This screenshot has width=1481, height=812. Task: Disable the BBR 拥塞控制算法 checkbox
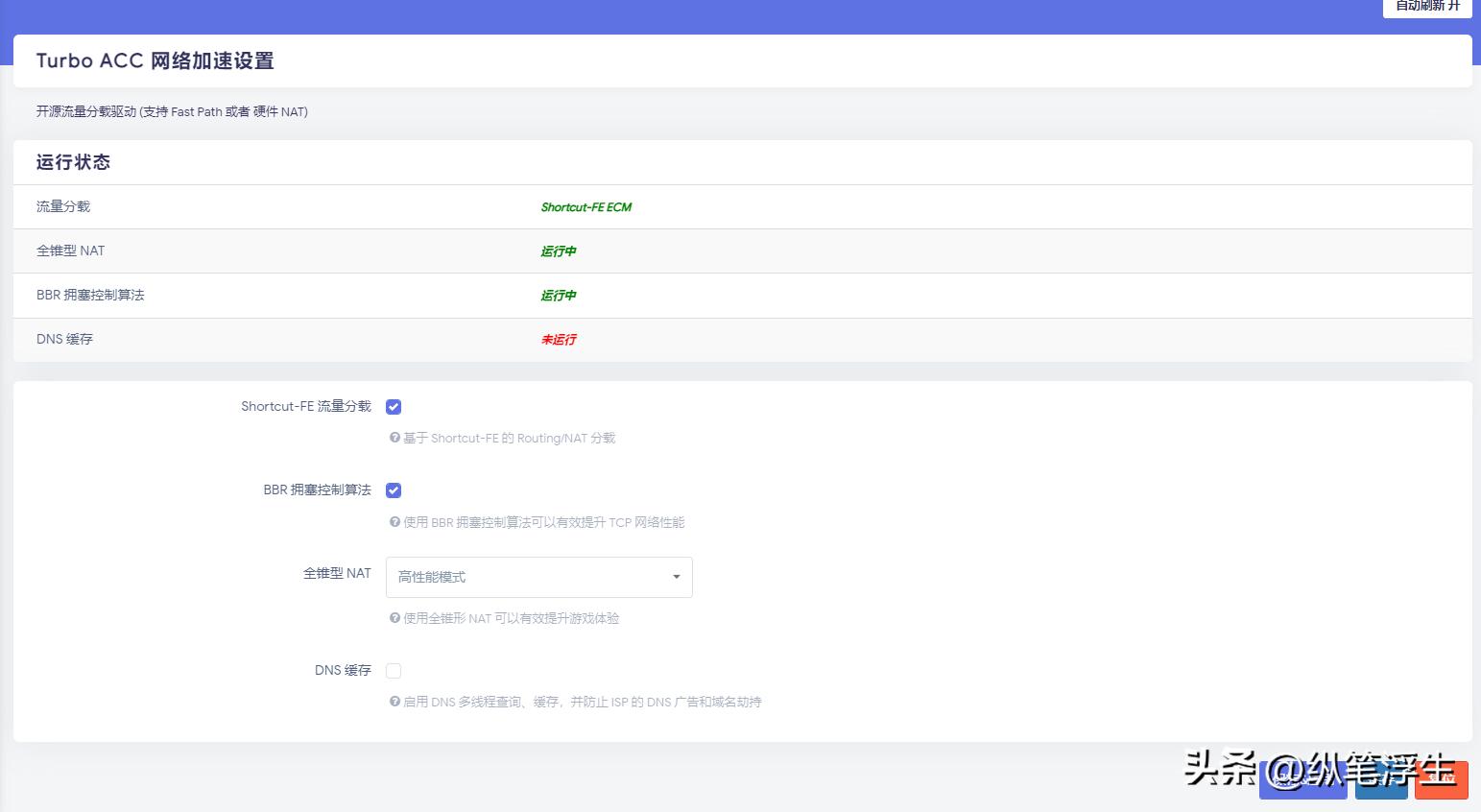tap(394, 490)
